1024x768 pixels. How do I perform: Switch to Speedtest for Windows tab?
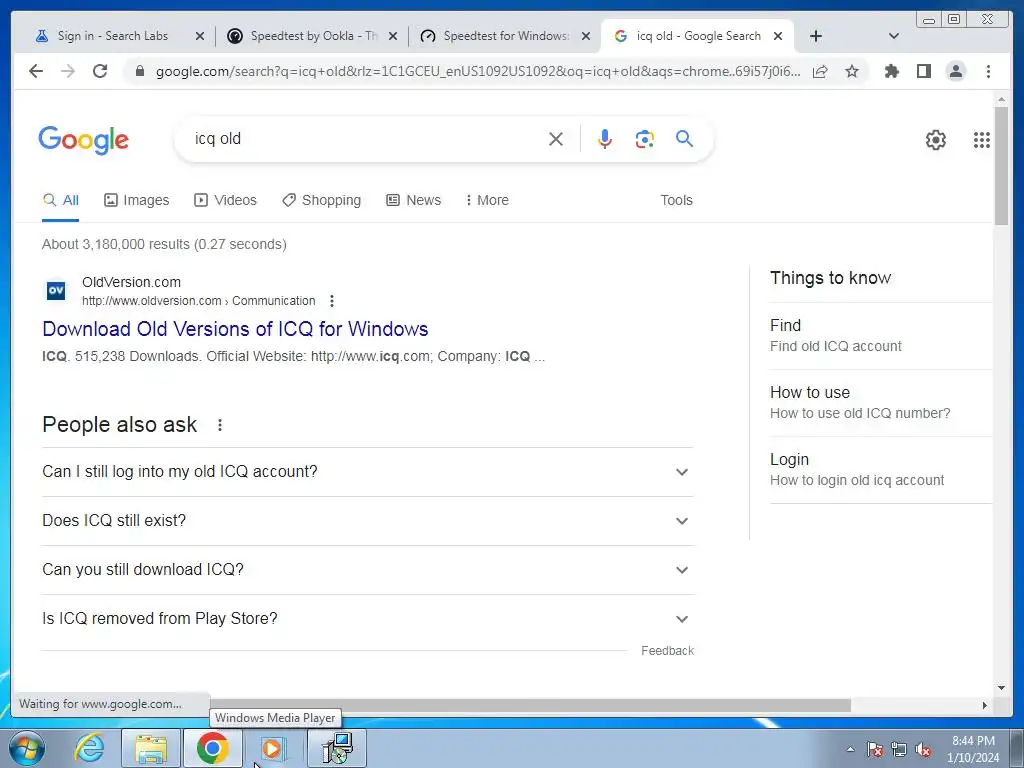(505, 36)
